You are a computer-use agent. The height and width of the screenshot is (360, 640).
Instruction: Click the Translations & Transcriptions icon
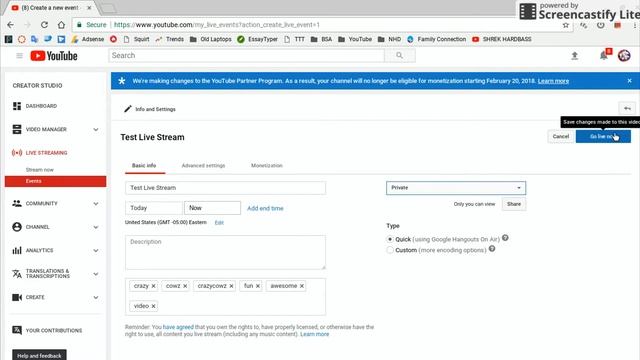[17, 273]
